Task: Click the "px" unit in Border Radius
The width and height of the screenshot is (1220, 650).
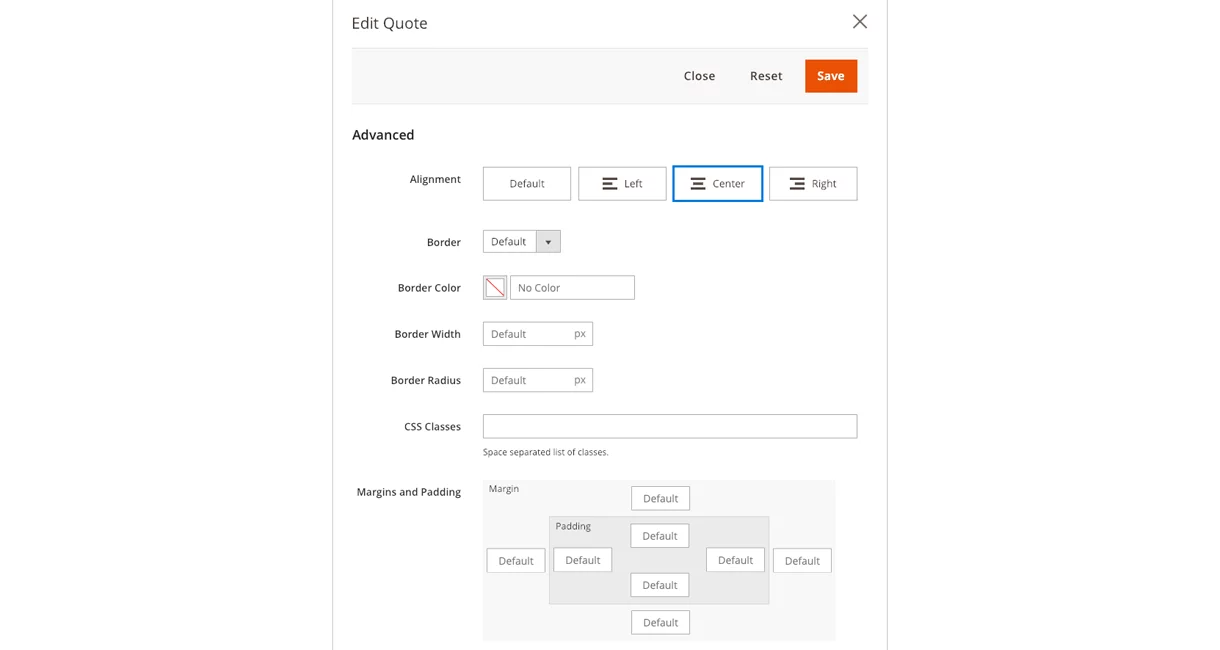Action: click(x=580, y=380)
